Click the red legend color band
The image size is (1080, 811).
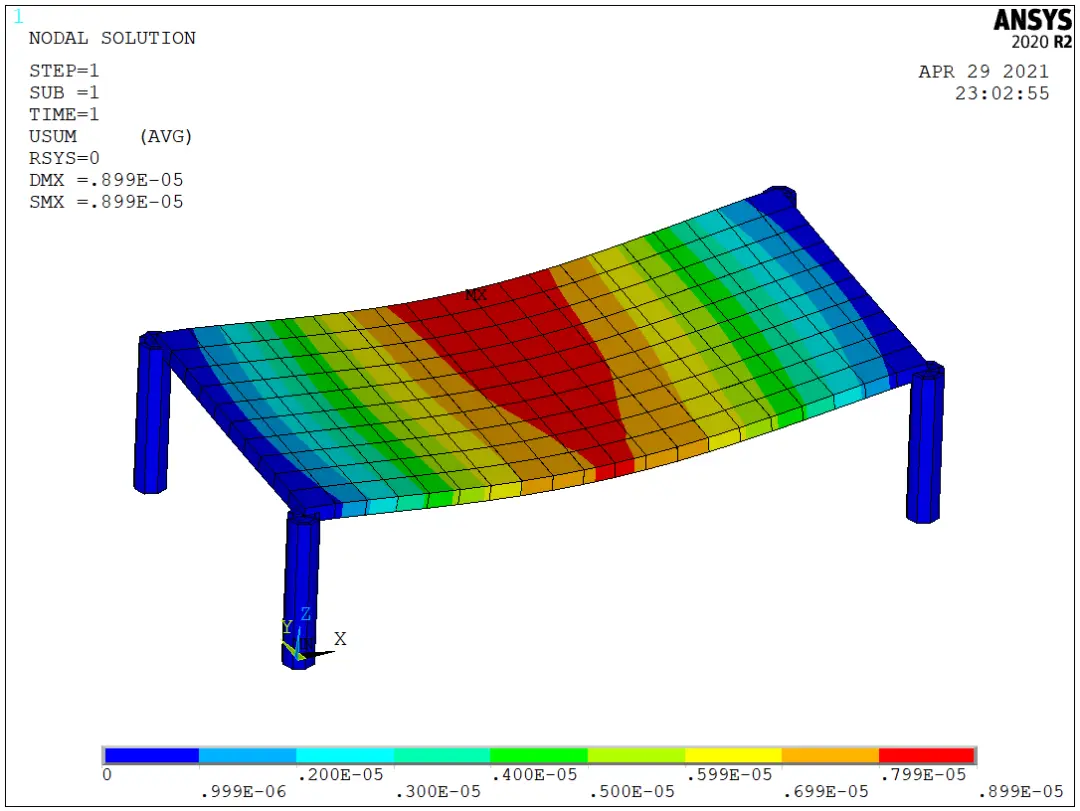coord(926,756)
